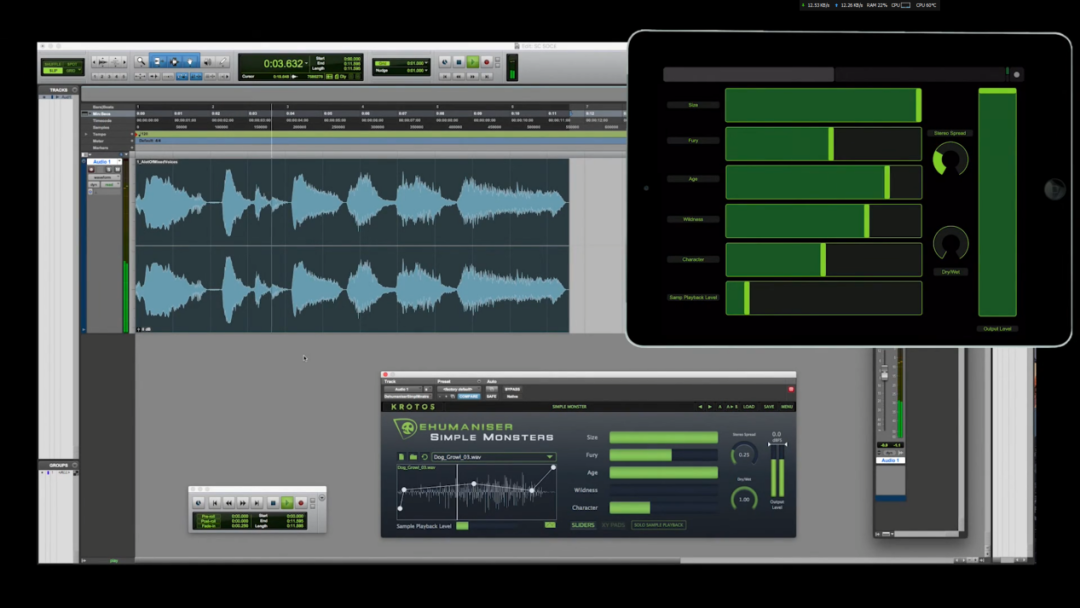1080x608 pixels.
Task: Adjust the Character slider in the plugin
Action: (663, 507)
